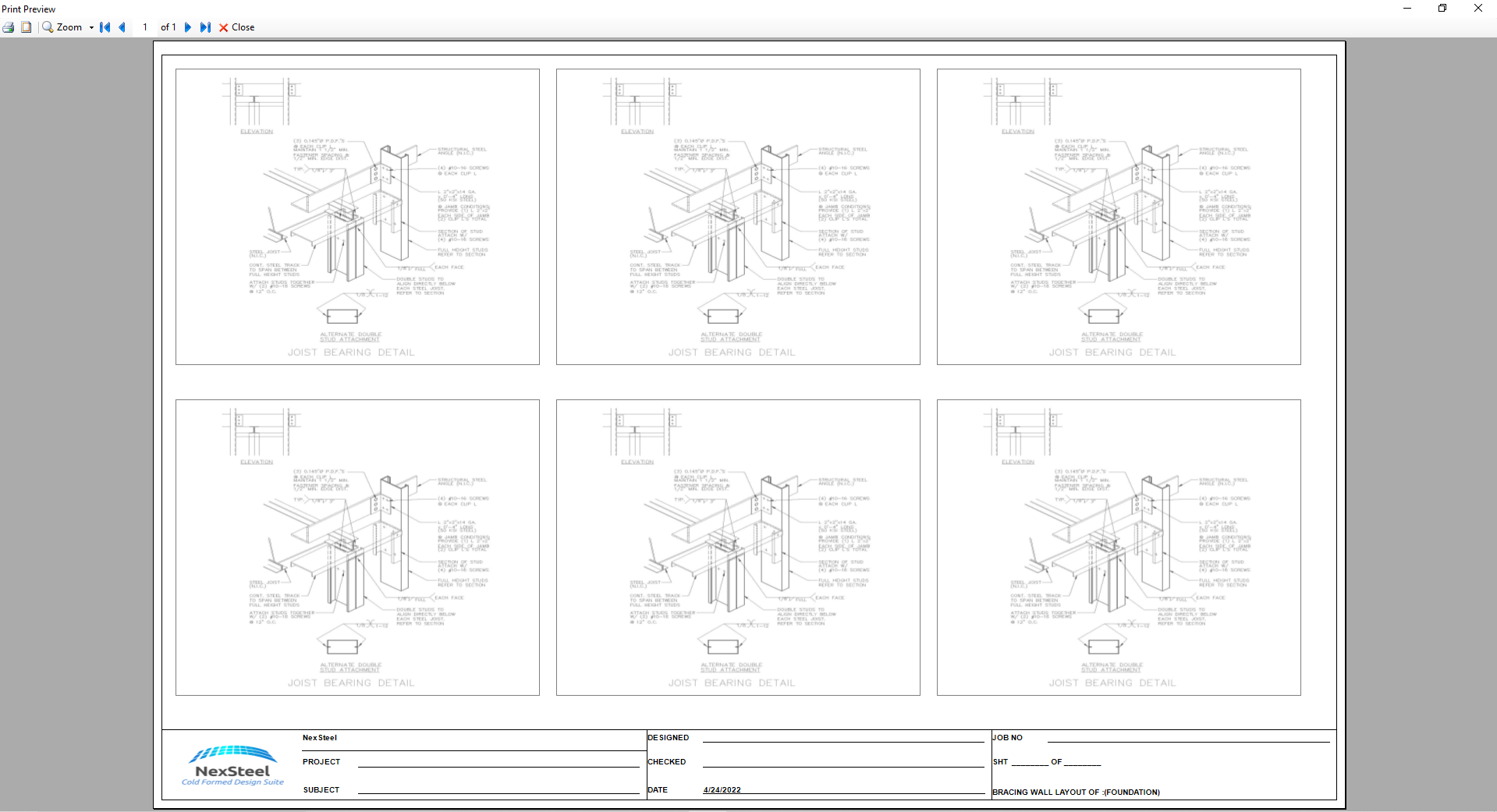Click the top-left Joist Bearing Detail drawing
The height and width of the screenshot is (812, 1497).
pos(357,217)
